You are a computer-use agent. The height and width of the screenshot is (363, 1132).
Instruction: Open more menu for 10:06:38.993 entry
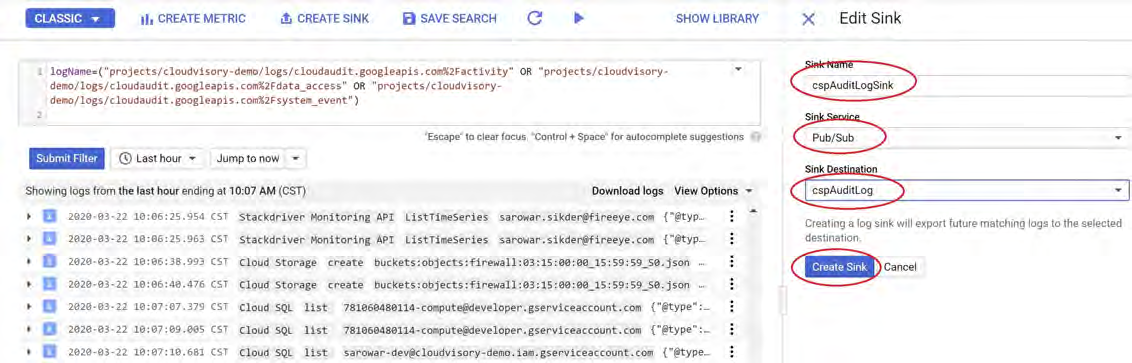coord(731,262)
